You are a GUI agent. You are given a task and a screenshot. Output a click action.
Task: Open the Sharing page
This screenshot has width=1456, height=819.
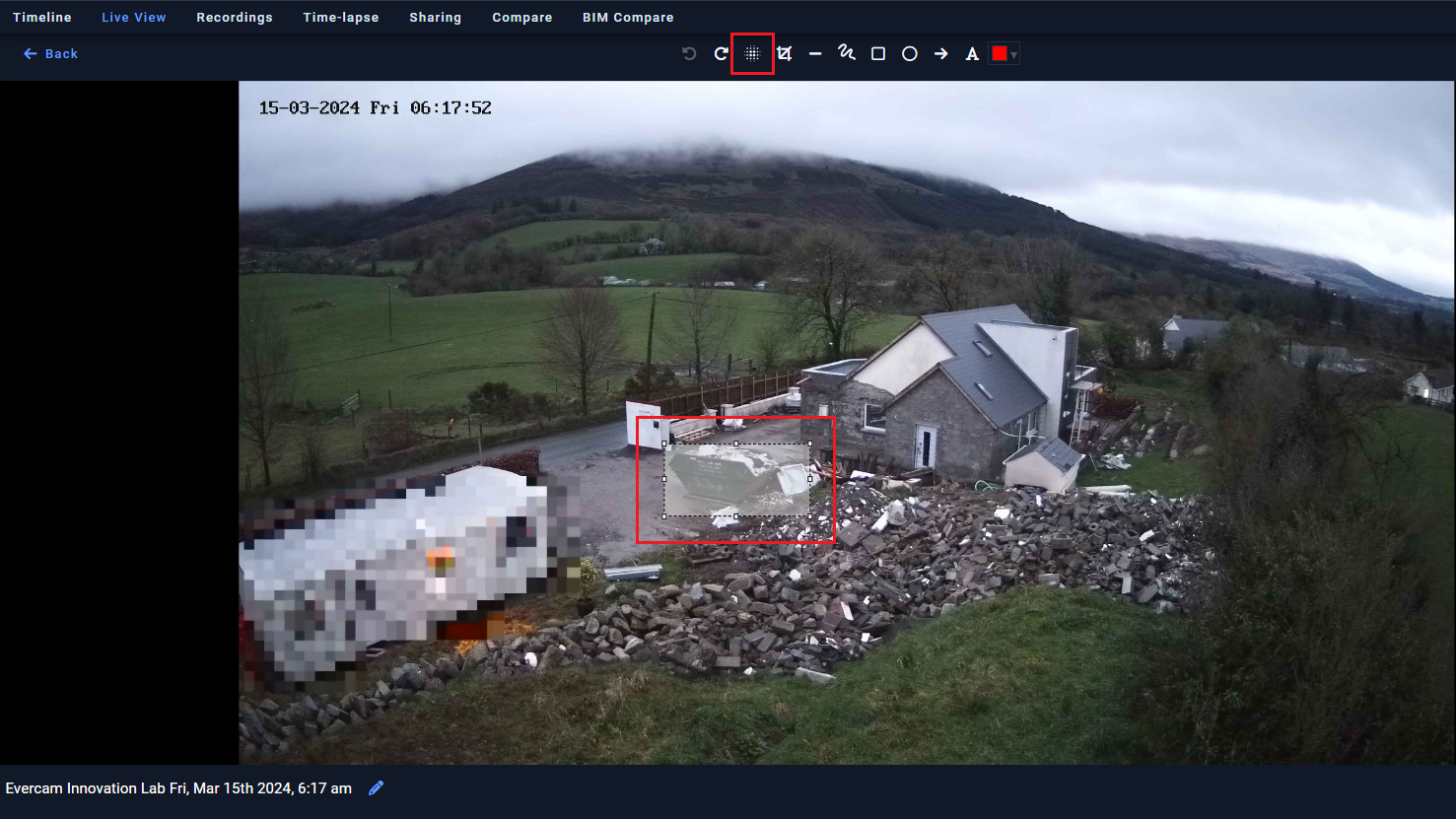[436, 17]
